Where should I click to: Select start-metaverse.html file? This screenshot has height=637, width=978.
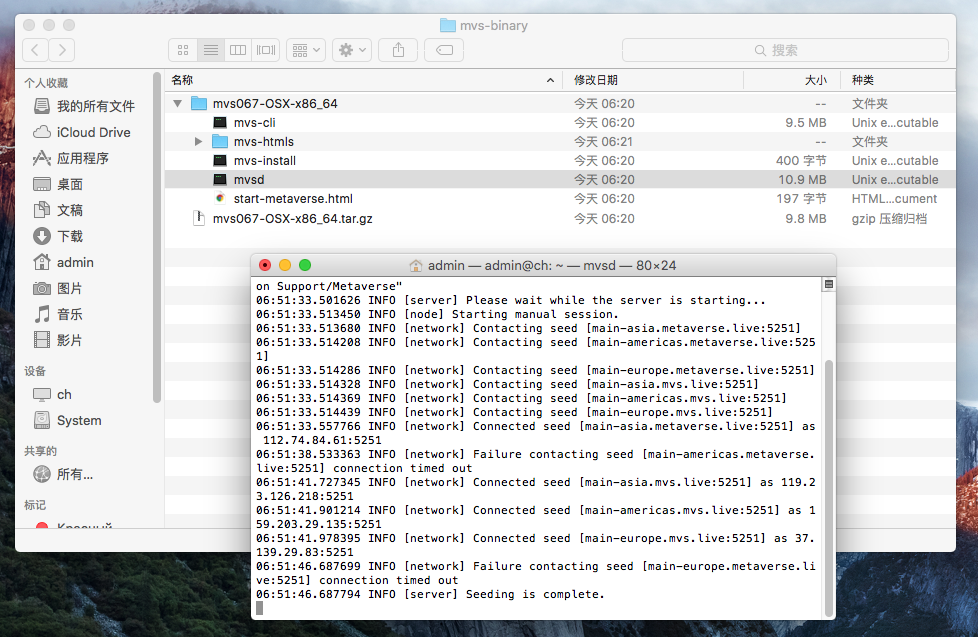pos(560,199)
